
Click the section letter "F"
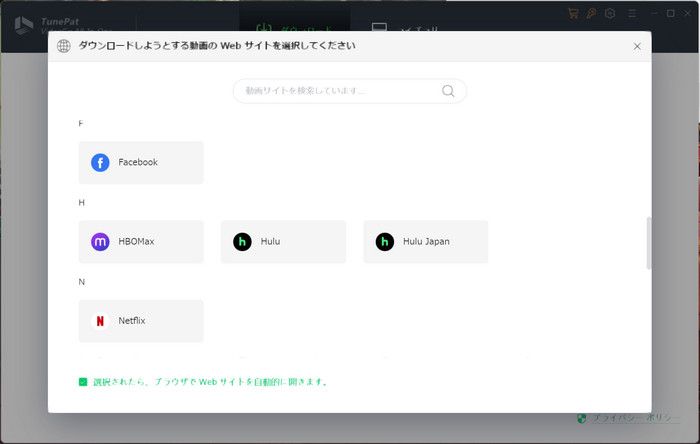(x=80, y=124)
